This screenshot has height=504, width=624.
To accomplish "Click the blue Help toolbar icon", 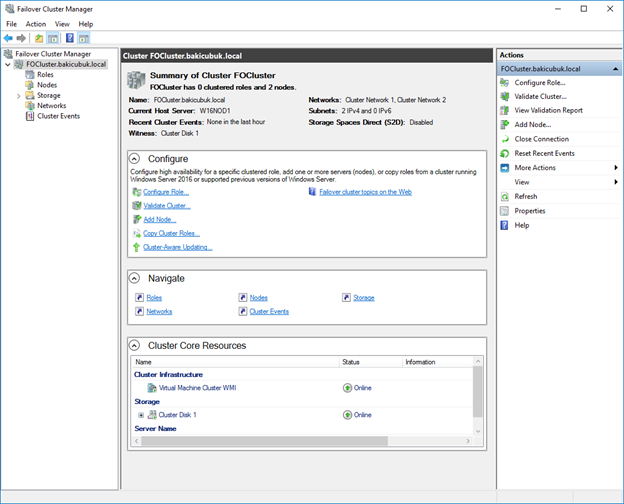I will click(x=70, y=38).
